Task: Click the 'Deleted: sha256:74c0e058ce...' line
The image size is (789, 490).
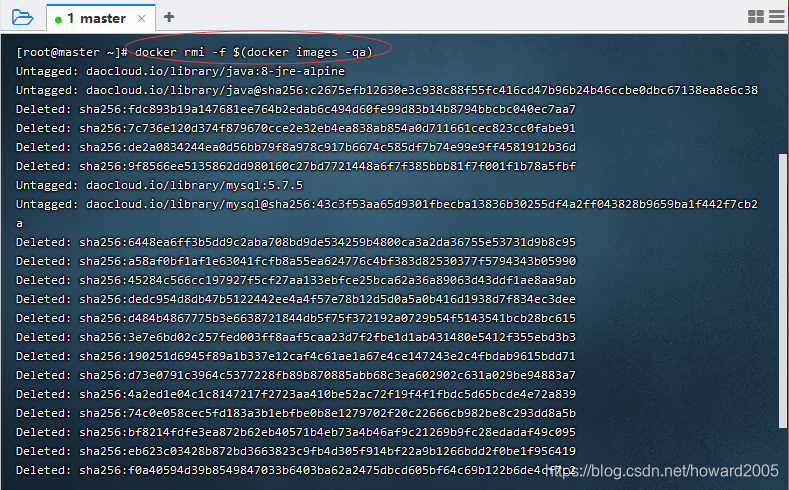Action: click(x=295, y=413)
